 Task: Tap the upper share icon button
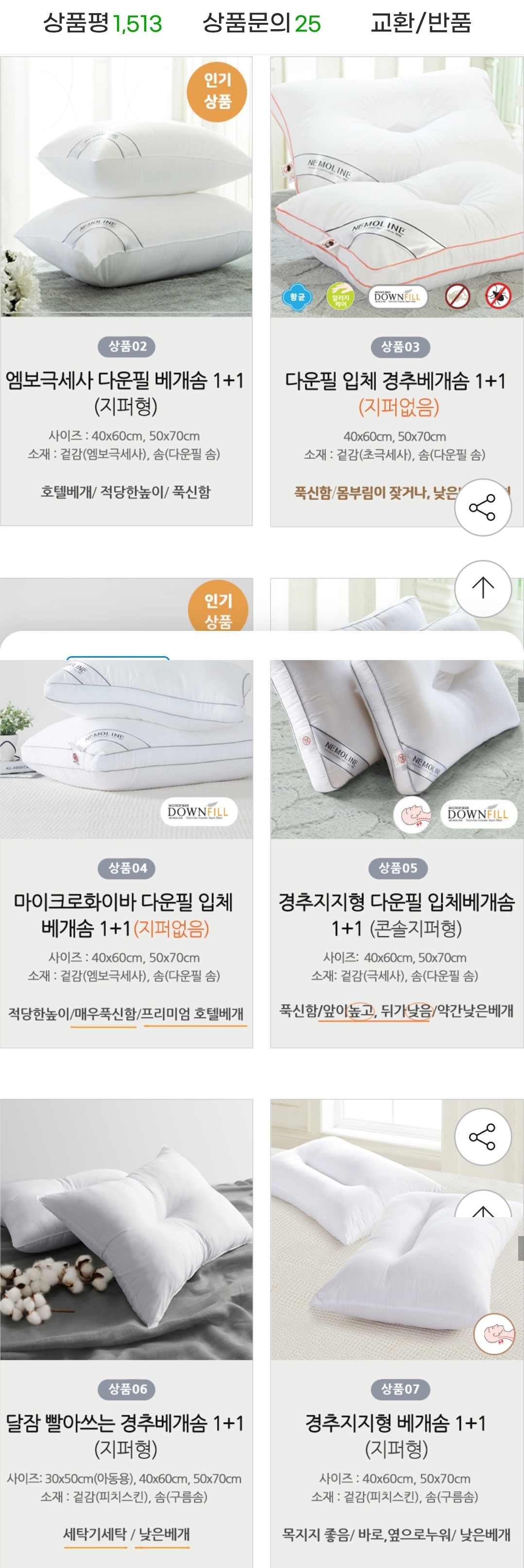(483, 507)
